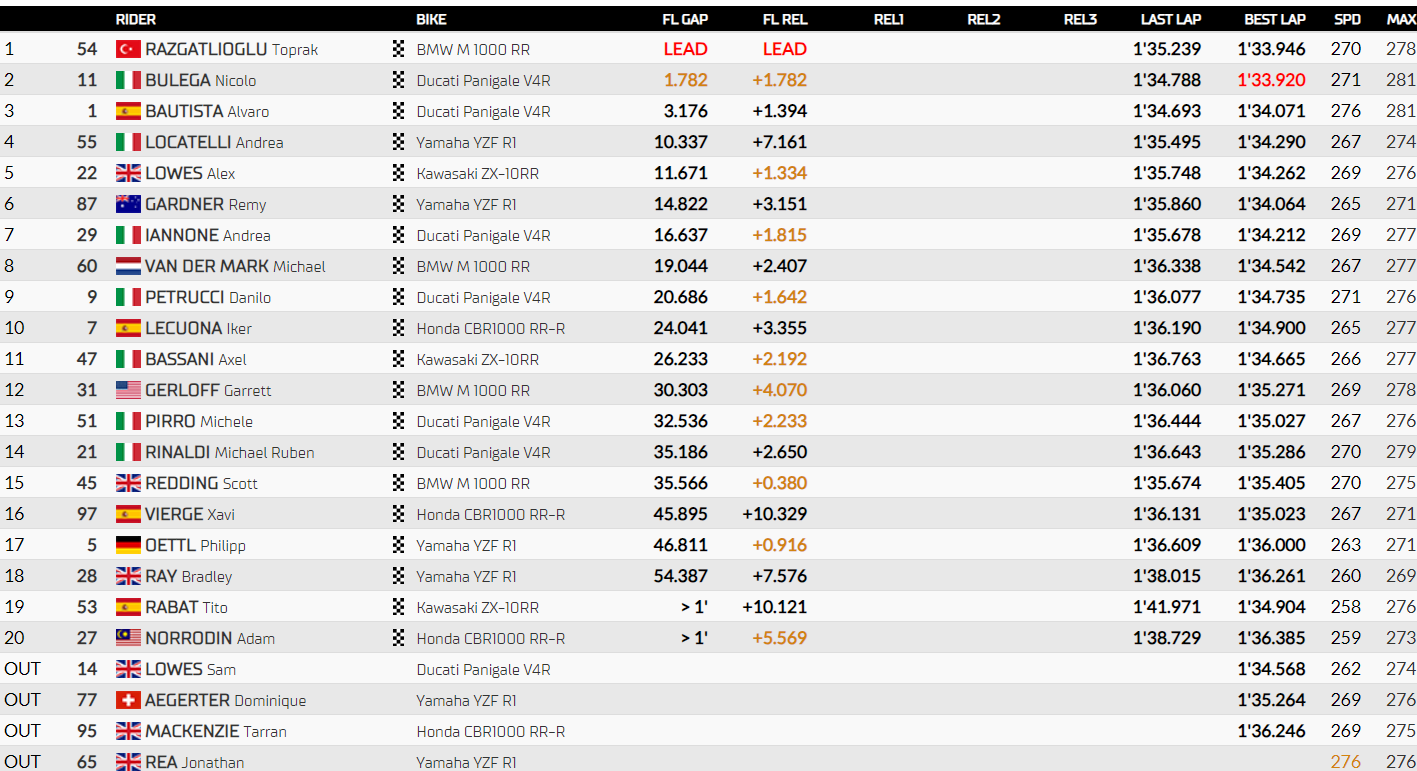The image size is (1417, 771).
Task: Click the checkered flag in Rabat's row
Action: pos(399,607)
